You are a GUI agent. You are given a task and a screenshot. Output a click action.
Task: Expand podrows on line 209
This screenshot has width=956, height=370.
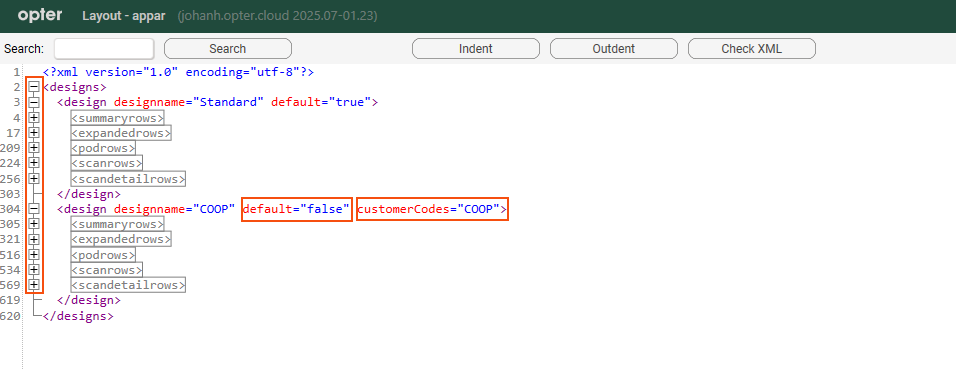34,148
